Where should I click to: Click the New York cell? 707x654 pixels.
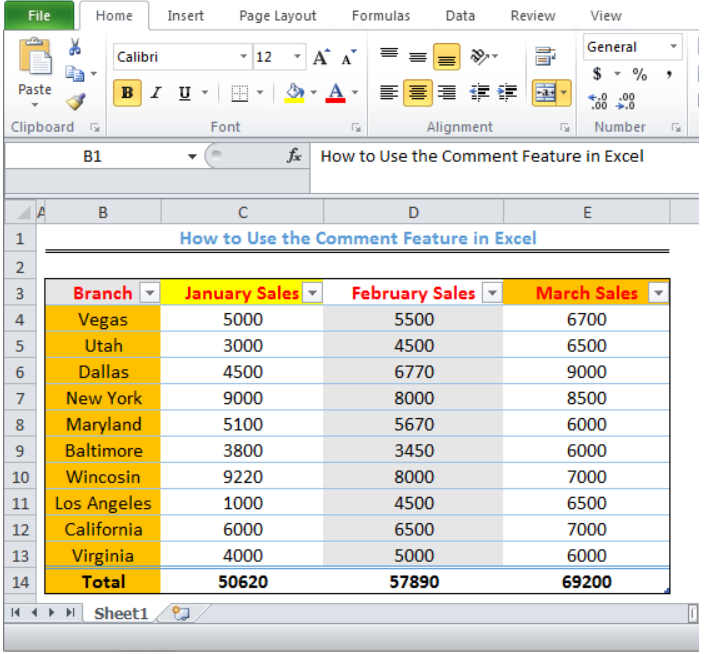tap(103, 398)
